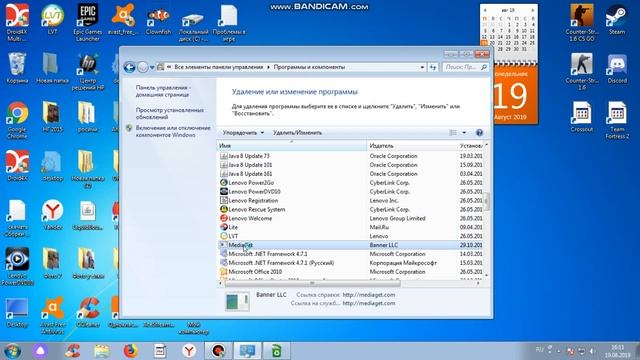Select Lenovo Welcome program row
This screenshot has width=640, height=360.
pyautogui.click(x=351, y=218)
